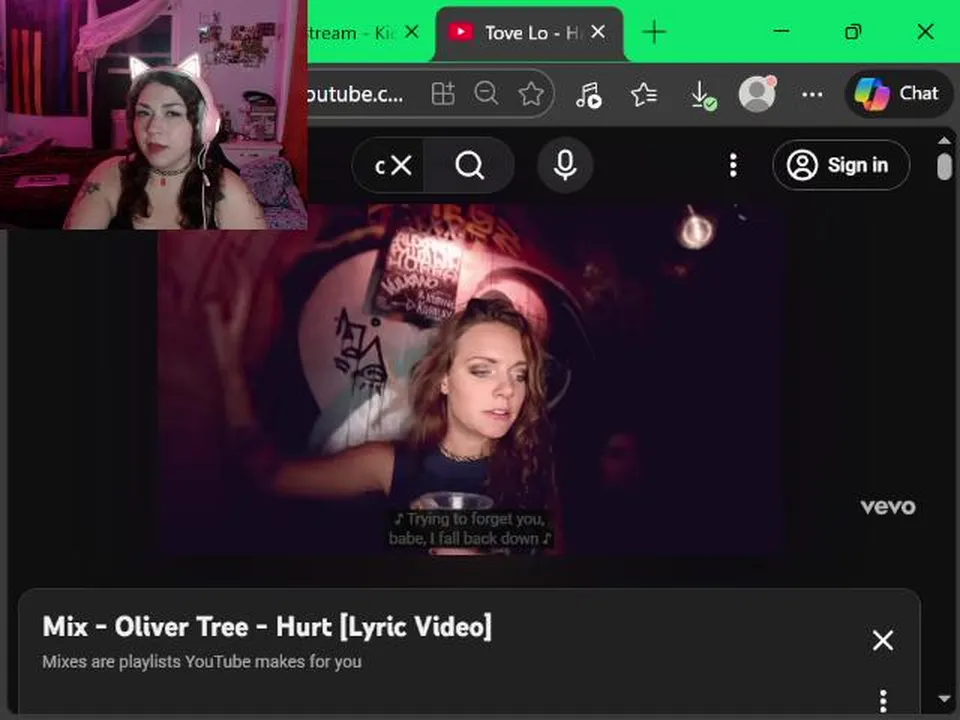Add this page to favorites star
This screenshot has height=720, width=960.
[x=530, y=94]
